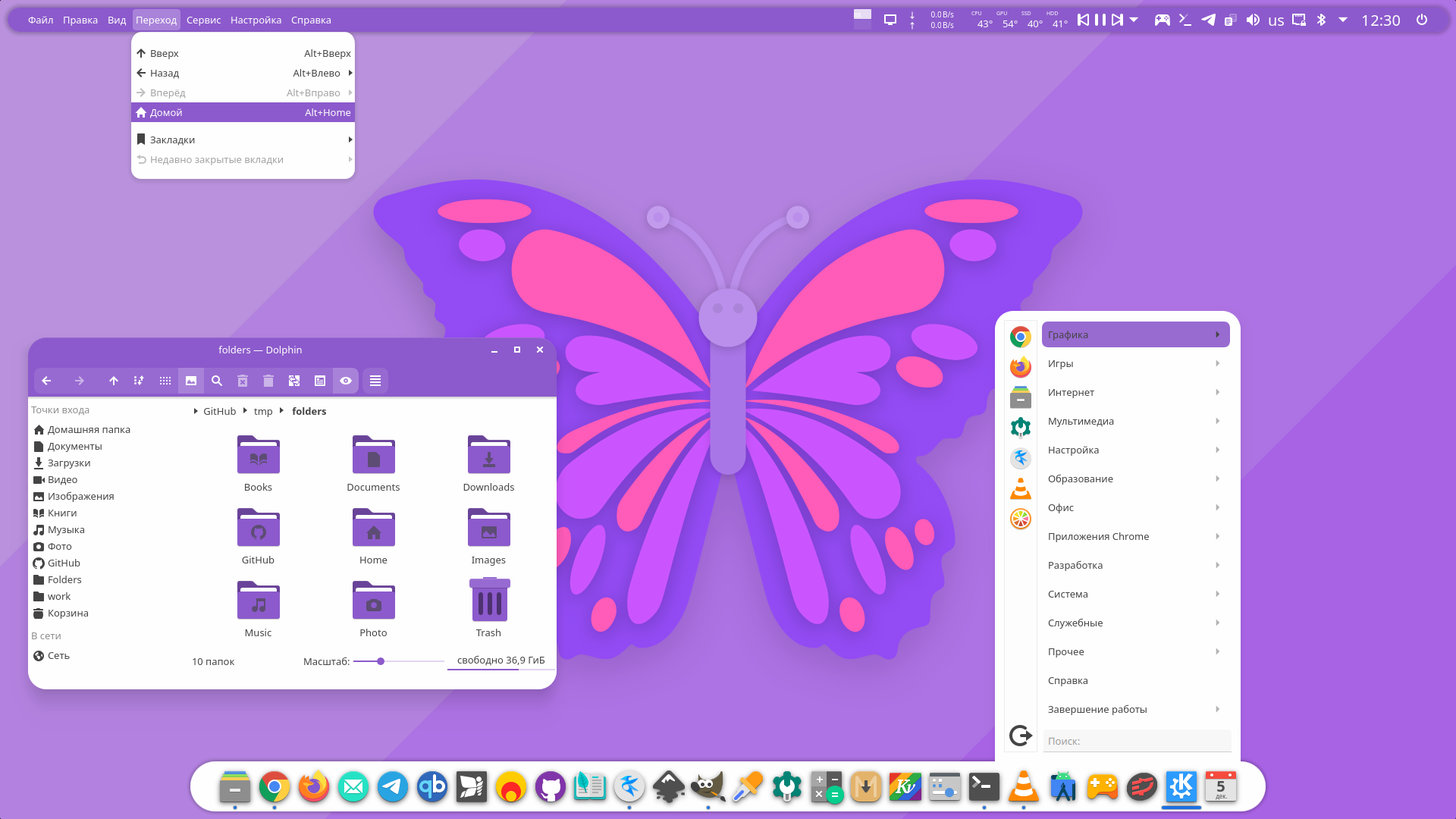Open the terminal Konsole in the dock
This screenshot has width=1456, height=819.
tap(984, 787)
